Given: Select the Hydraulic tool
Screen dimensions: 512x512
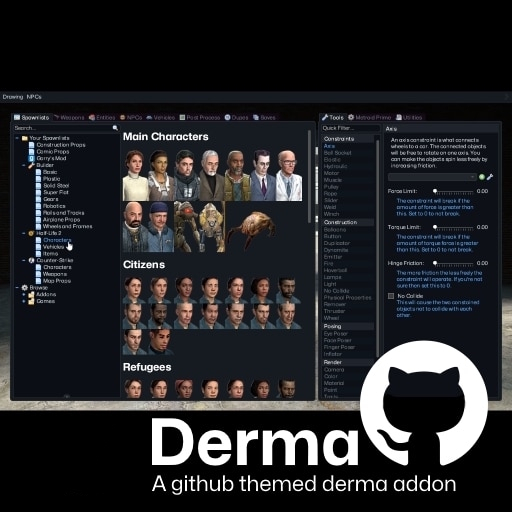Looking at the screenshot, I should [335, 166].
